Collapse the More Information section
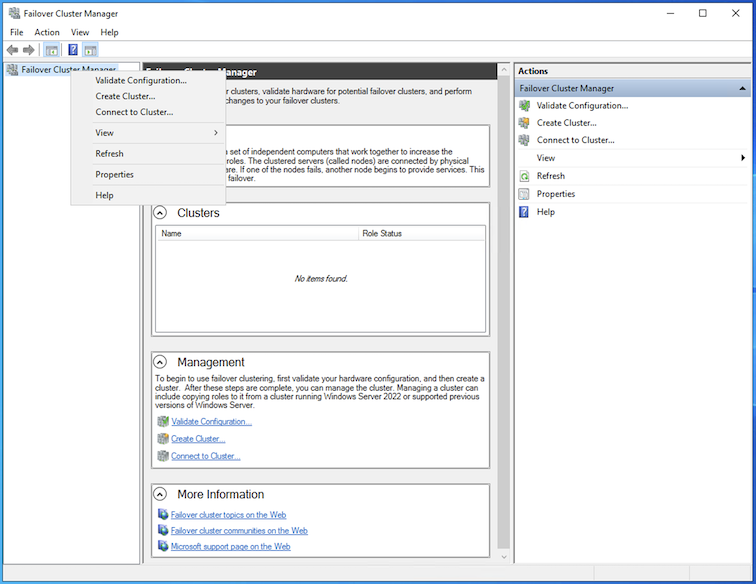The image size is (756, 584). [x=160, y=494]
